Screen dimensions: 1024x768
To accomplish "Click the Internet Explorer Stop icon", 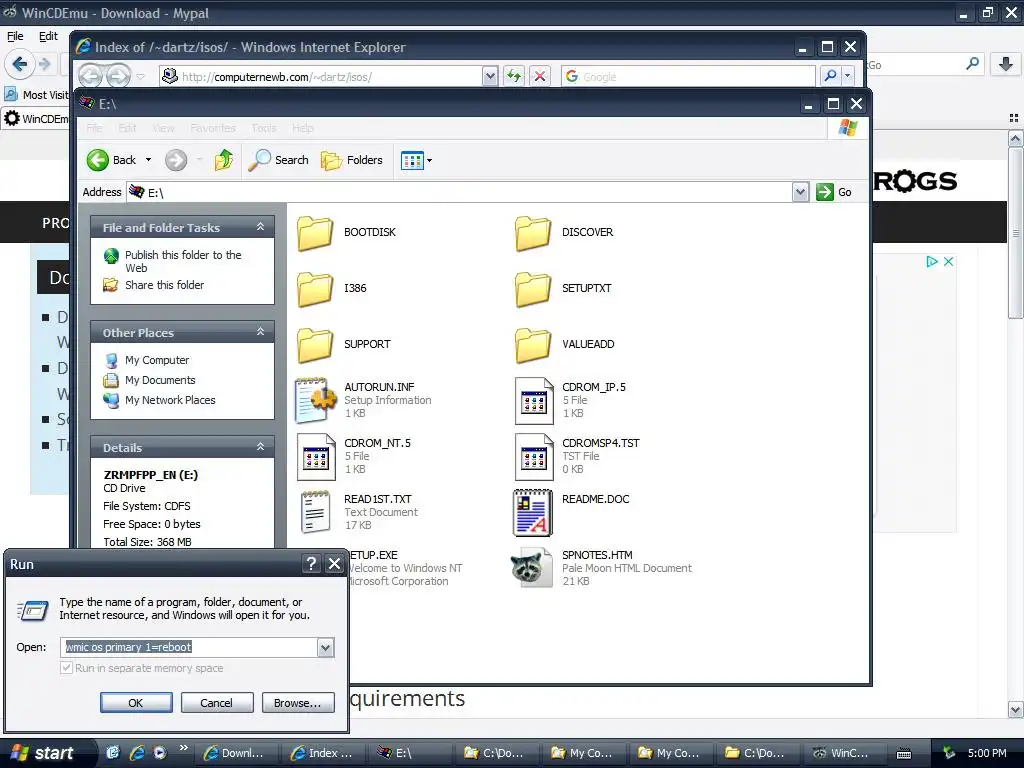I will coord(539,76).
